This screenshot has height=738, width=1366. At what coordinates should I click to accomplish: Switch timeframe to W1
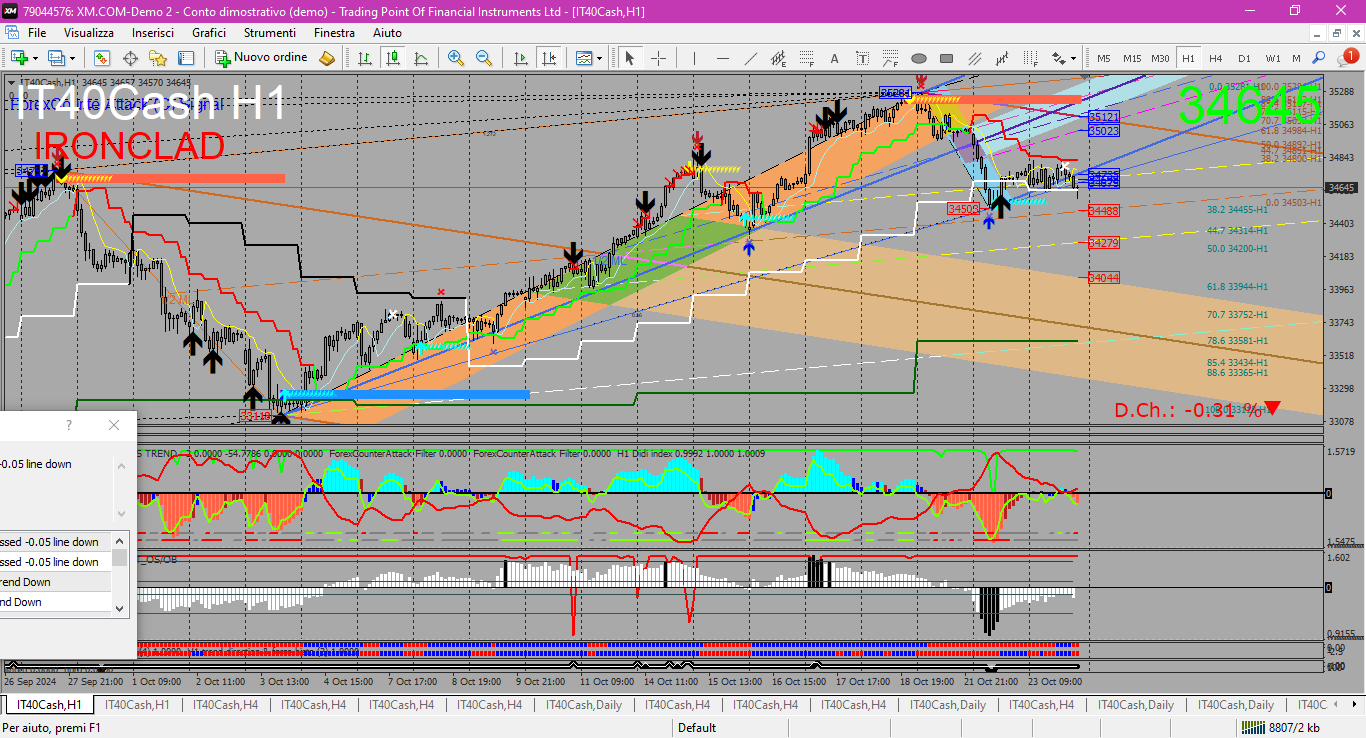point(1272,58)
